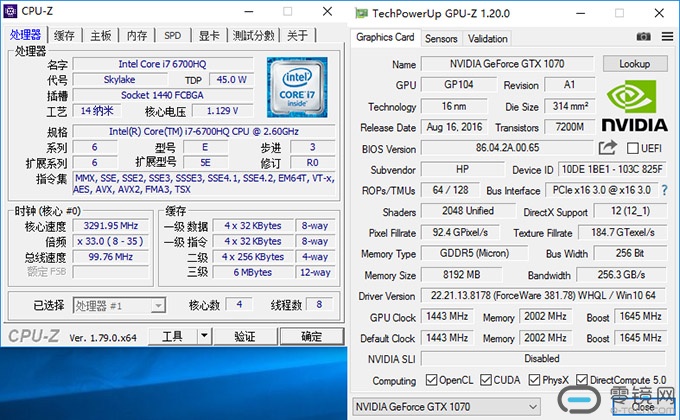Click the 8192 MB Memory Size value
Image resolution: width=680 pixels, height=420 pixels.
461,275
